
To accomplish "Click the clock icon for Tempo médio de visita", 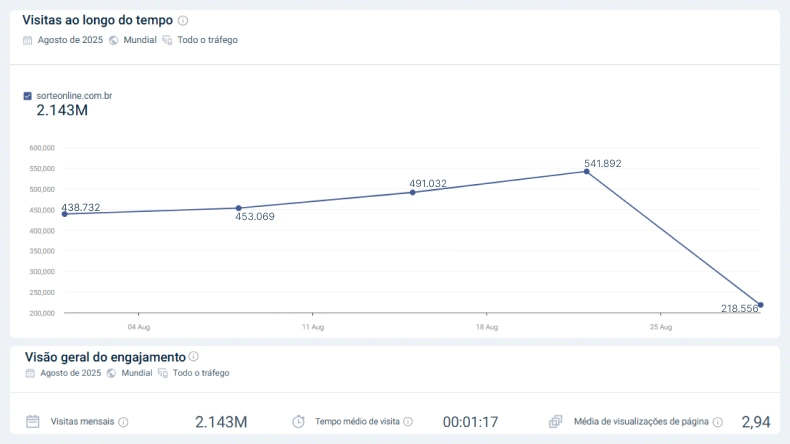I will [x=298, y=421].
